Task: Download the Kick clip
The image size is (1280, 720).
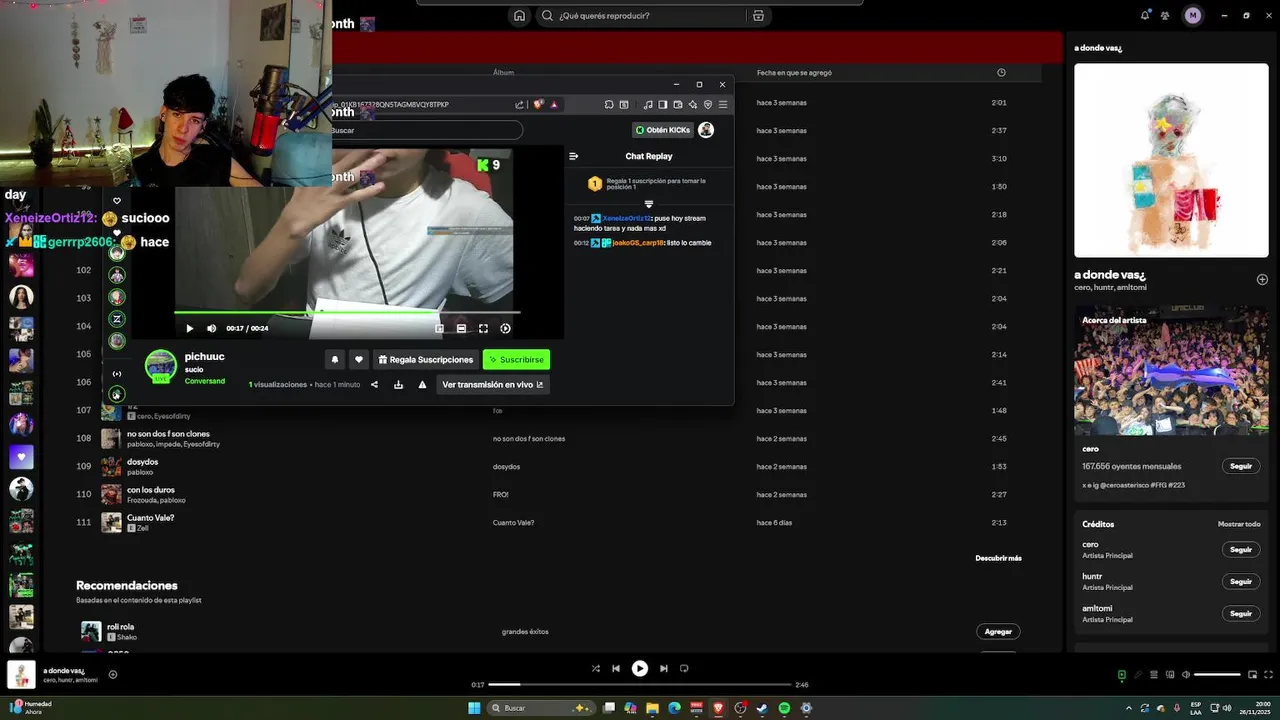Action: click(398, 384)
